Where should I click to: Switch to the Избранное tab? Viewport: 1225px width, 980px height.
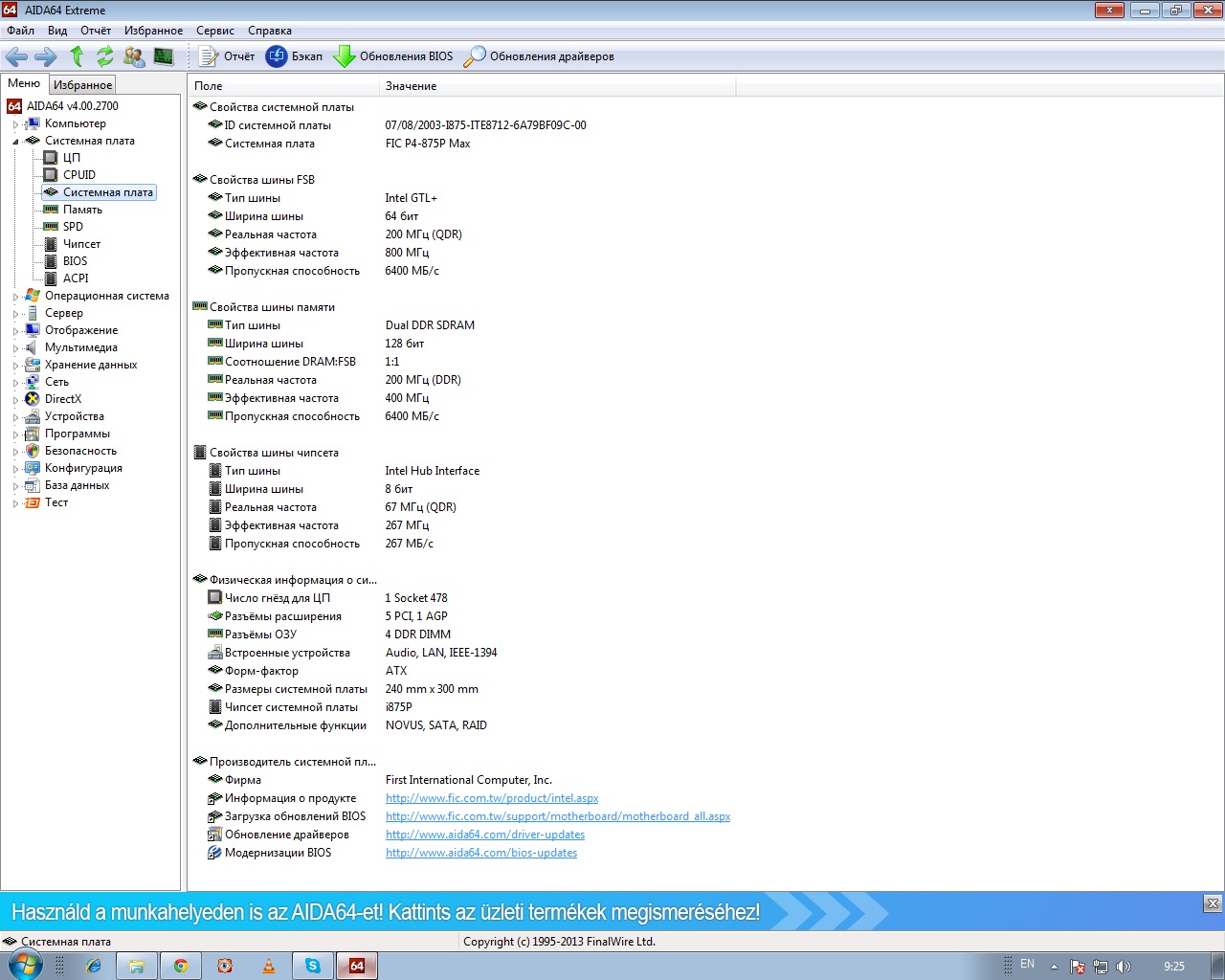coord(82,85)
